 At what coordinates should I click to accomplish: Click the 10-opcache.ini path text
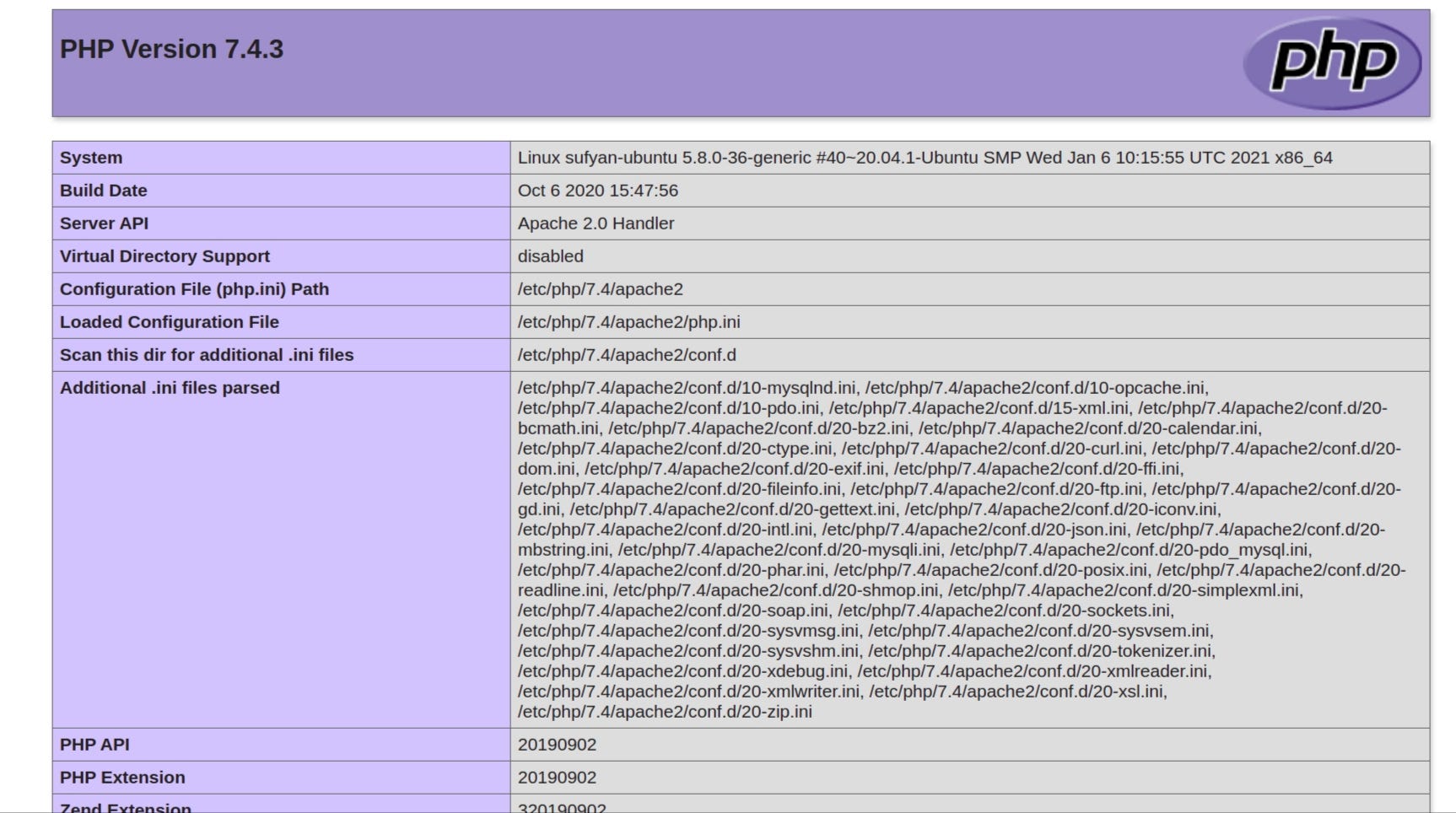click(x=1037, y=388)
